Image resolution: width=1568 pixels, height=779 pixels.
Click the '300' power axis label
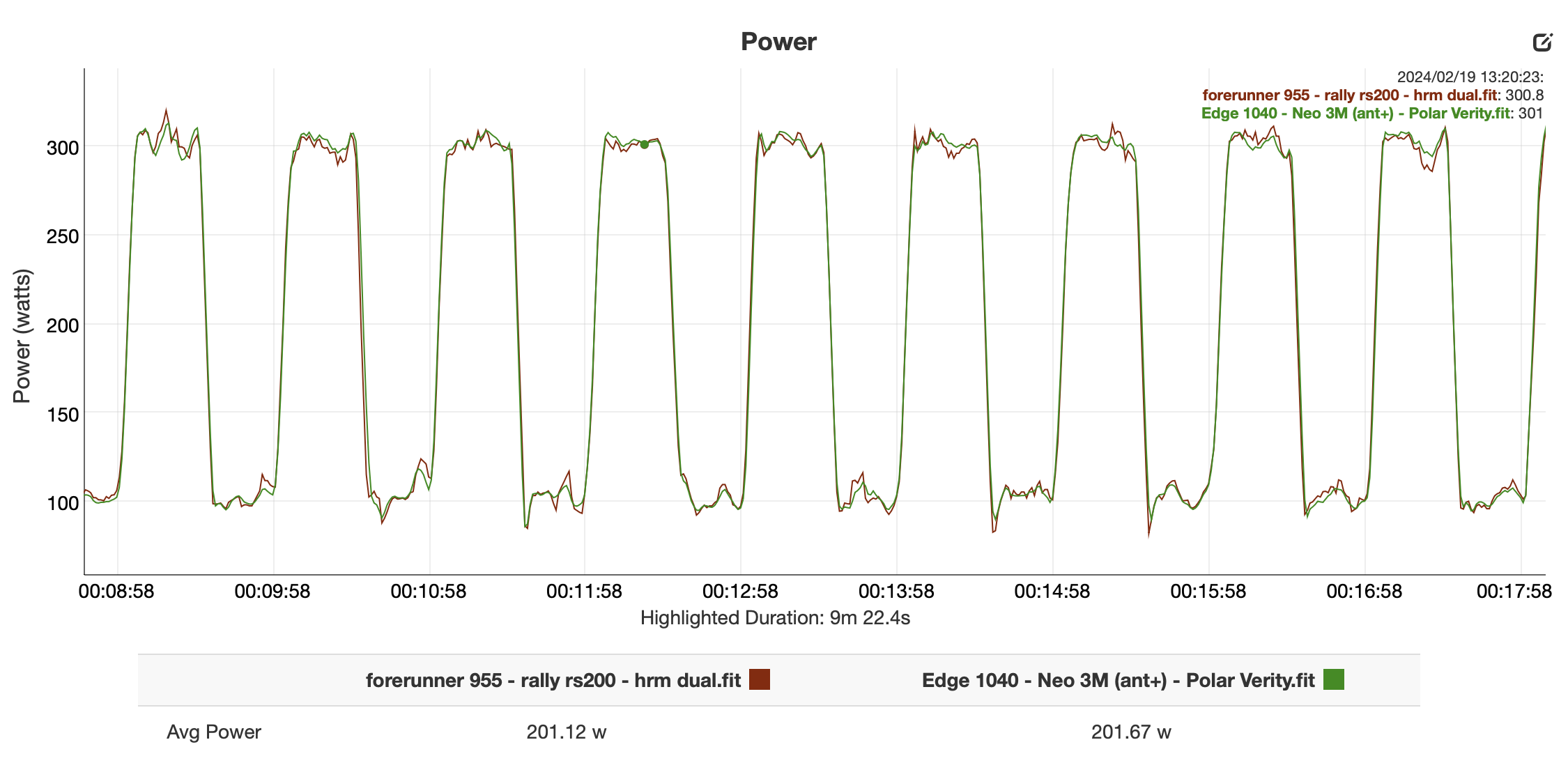[63, 148]
